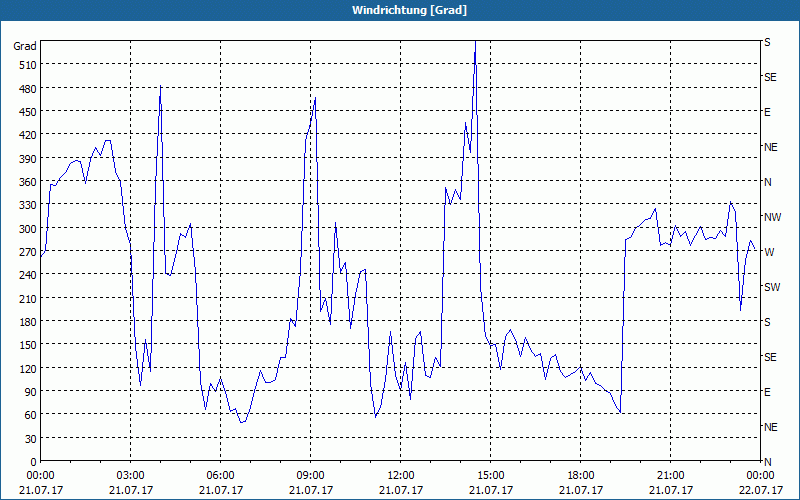Select the 'Grad' unit label on the axis
800x500 pixels.
(25, 46)
